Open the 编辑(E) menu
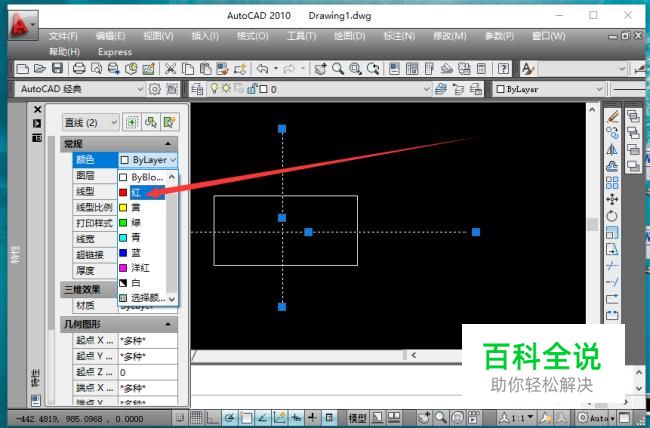The width and height of the screenshot is (650, 428). coord(110,36)
